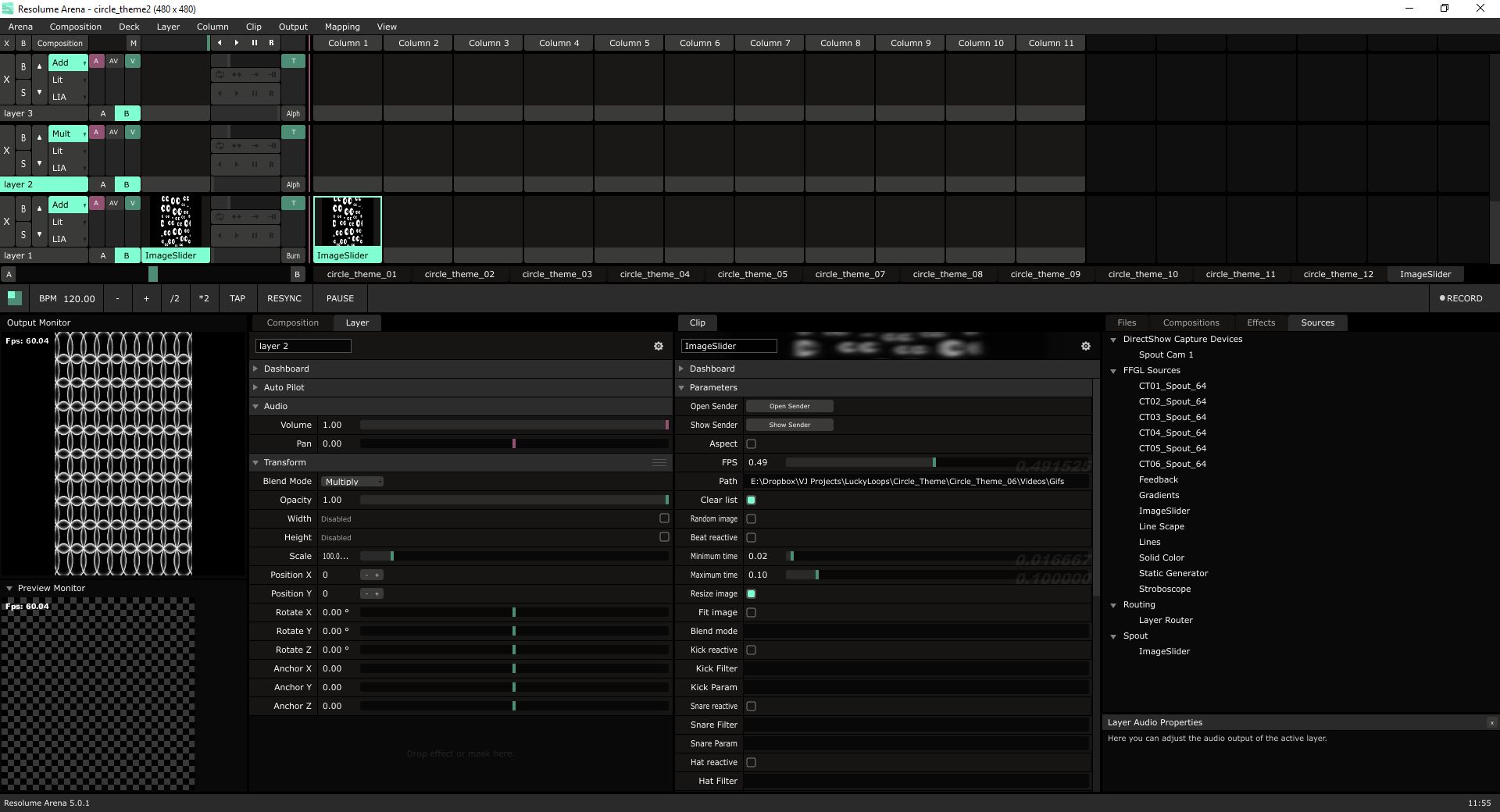Screen dimensions: 1500x812
Task: Expand the Auto Pilot section
Action: tap(284, 387)
